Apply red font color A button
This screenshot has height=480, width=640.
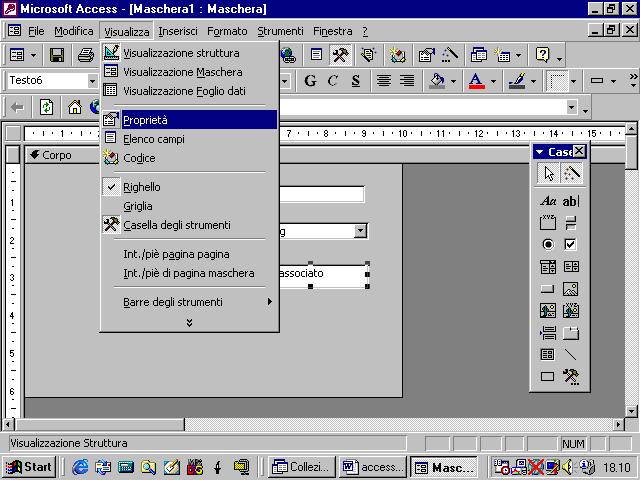point(476,81)
